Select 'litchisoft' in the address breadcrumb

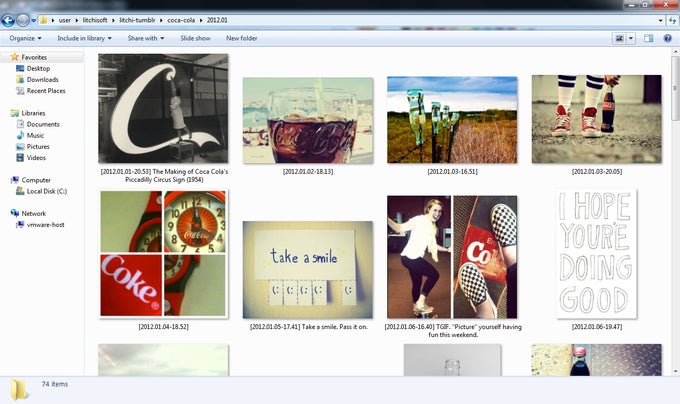click(95, 20)
